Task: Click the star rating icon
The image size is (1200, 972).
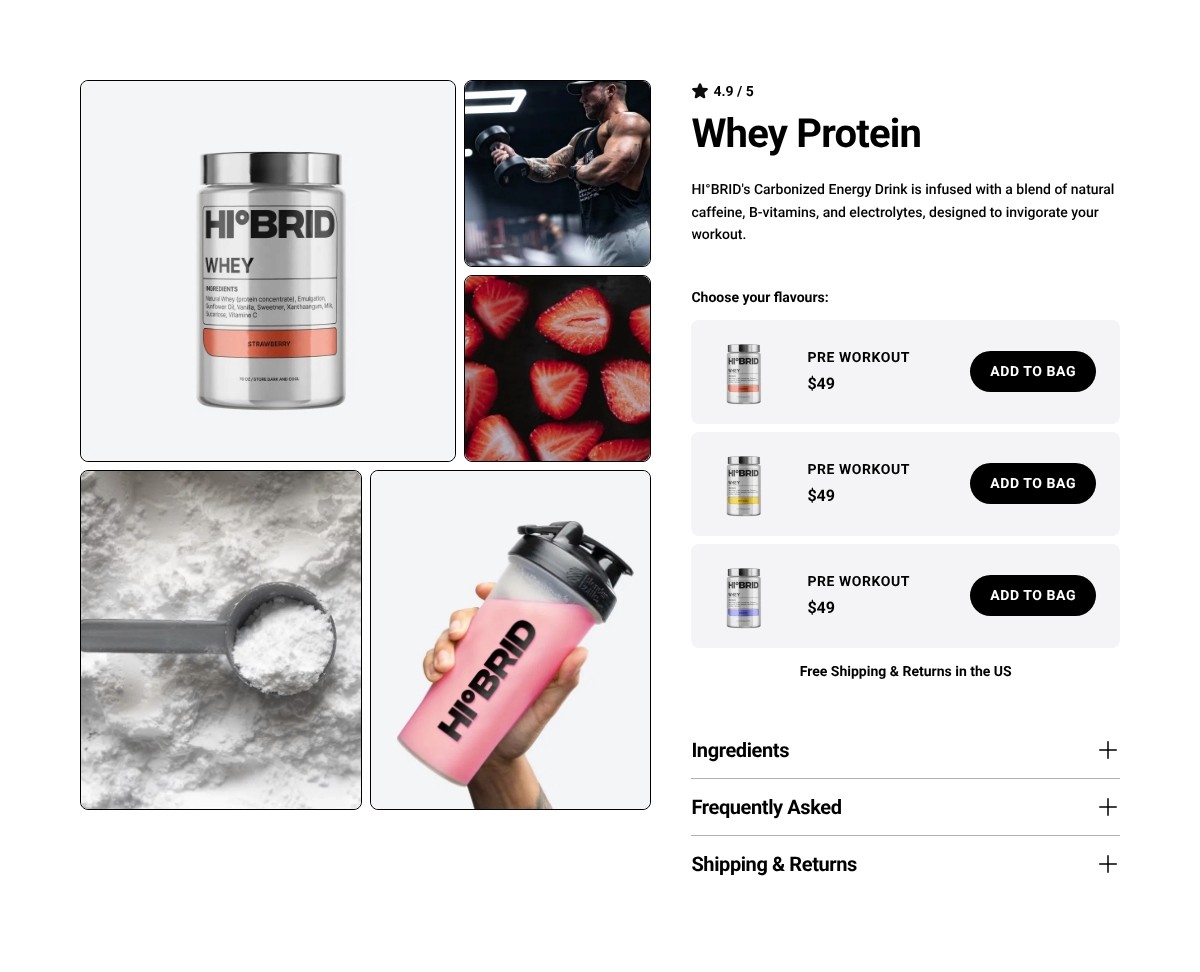Action: pos(700,91)
